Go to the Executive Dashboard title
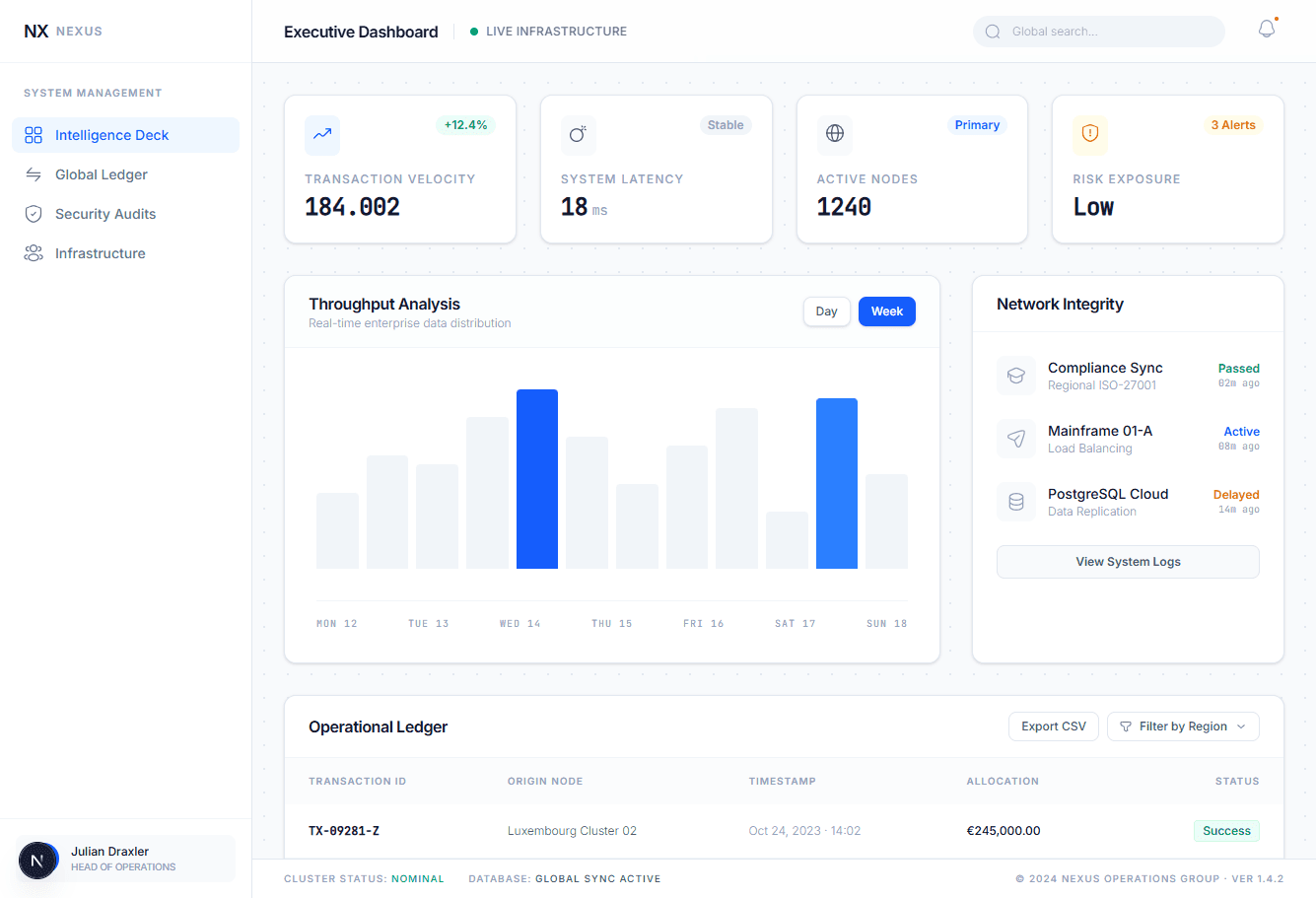The image size is (1316, 898). click(x=361, y=32)
